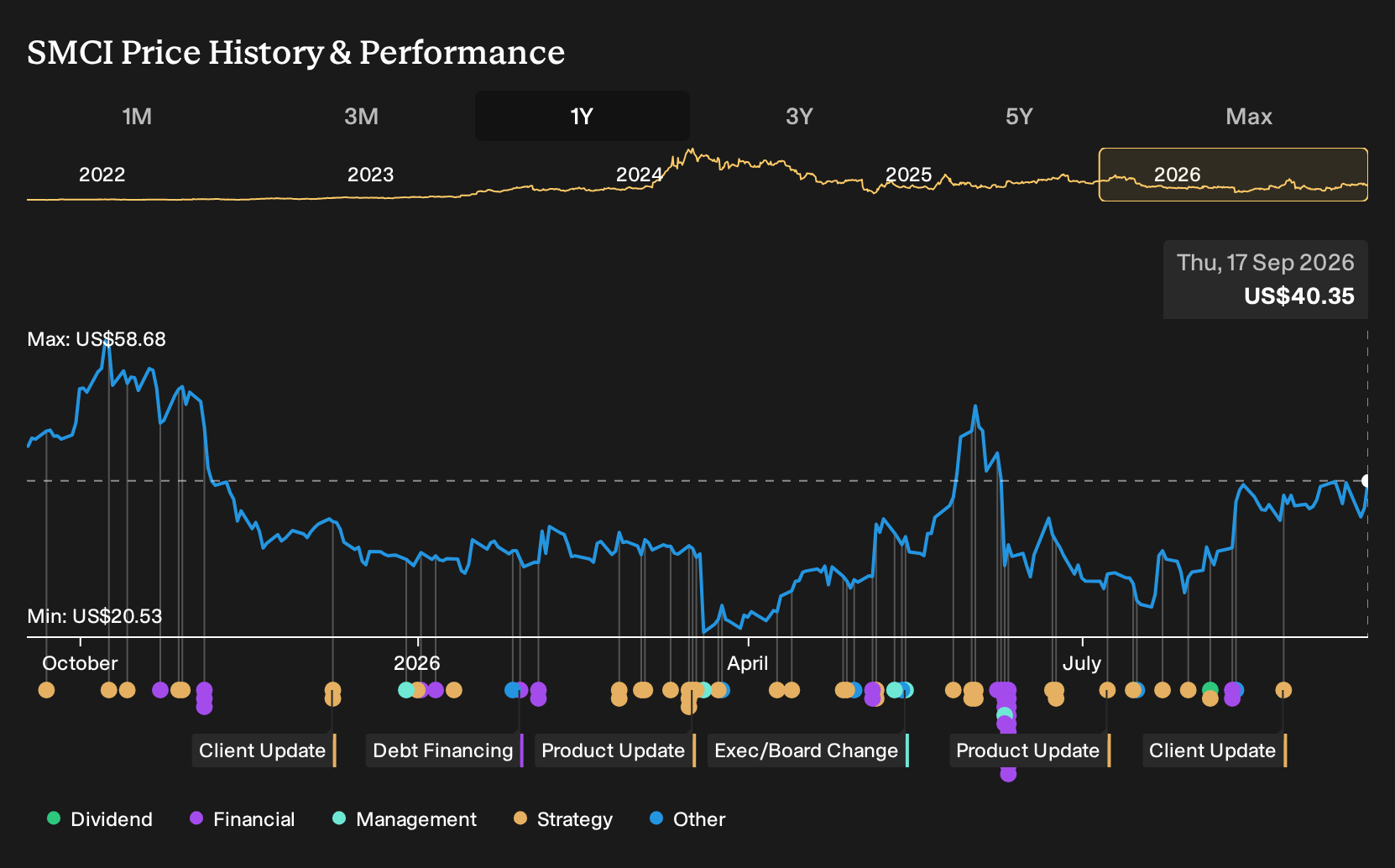Show the Max price history range
1395x868 pixels.
tap(1249, 116)
